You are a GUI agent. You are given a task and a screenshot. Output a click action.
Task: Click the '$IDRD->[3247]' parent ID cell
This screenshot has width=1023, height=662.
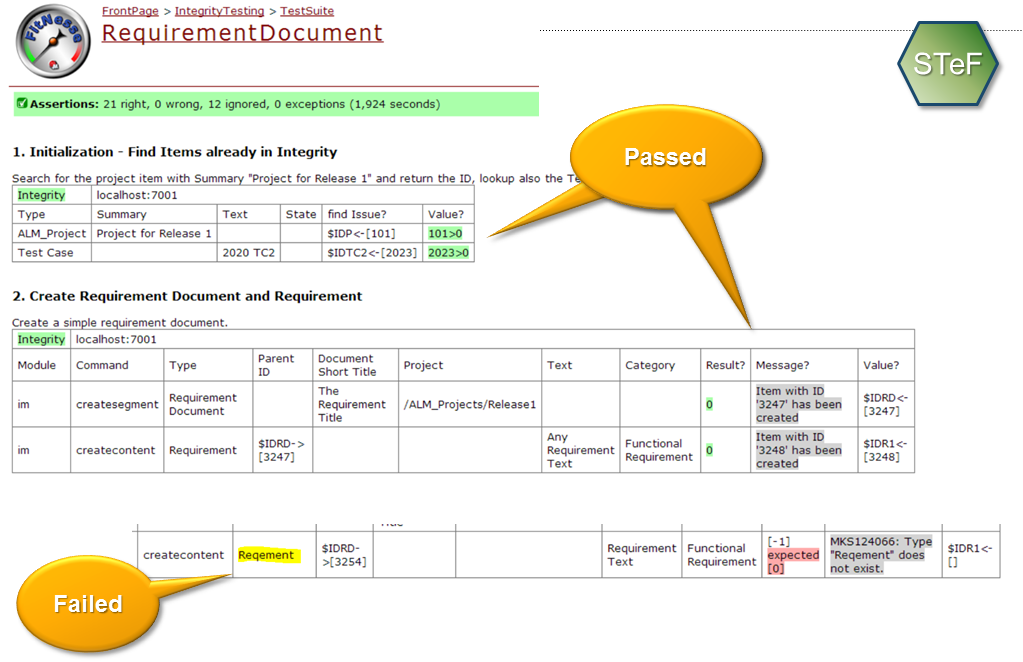[282, 450]
